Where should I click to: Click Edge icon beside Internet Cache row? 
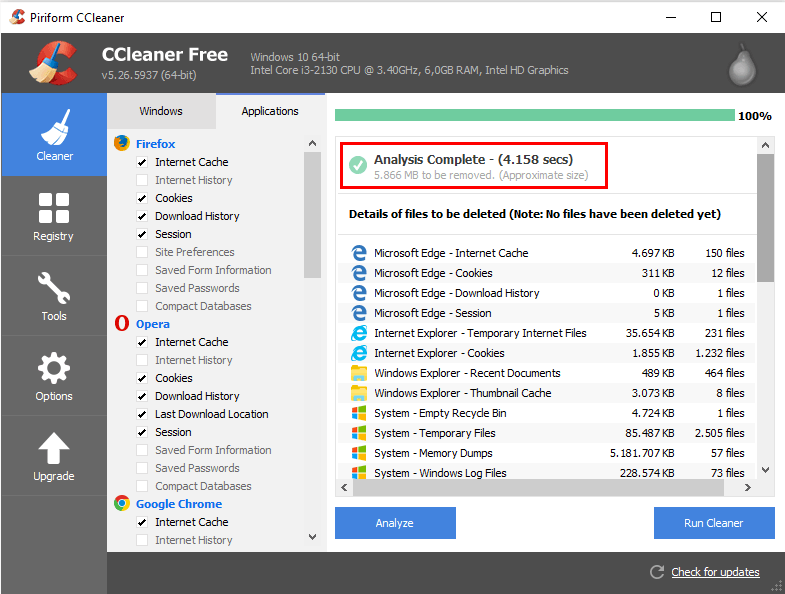tap(359, 253)
